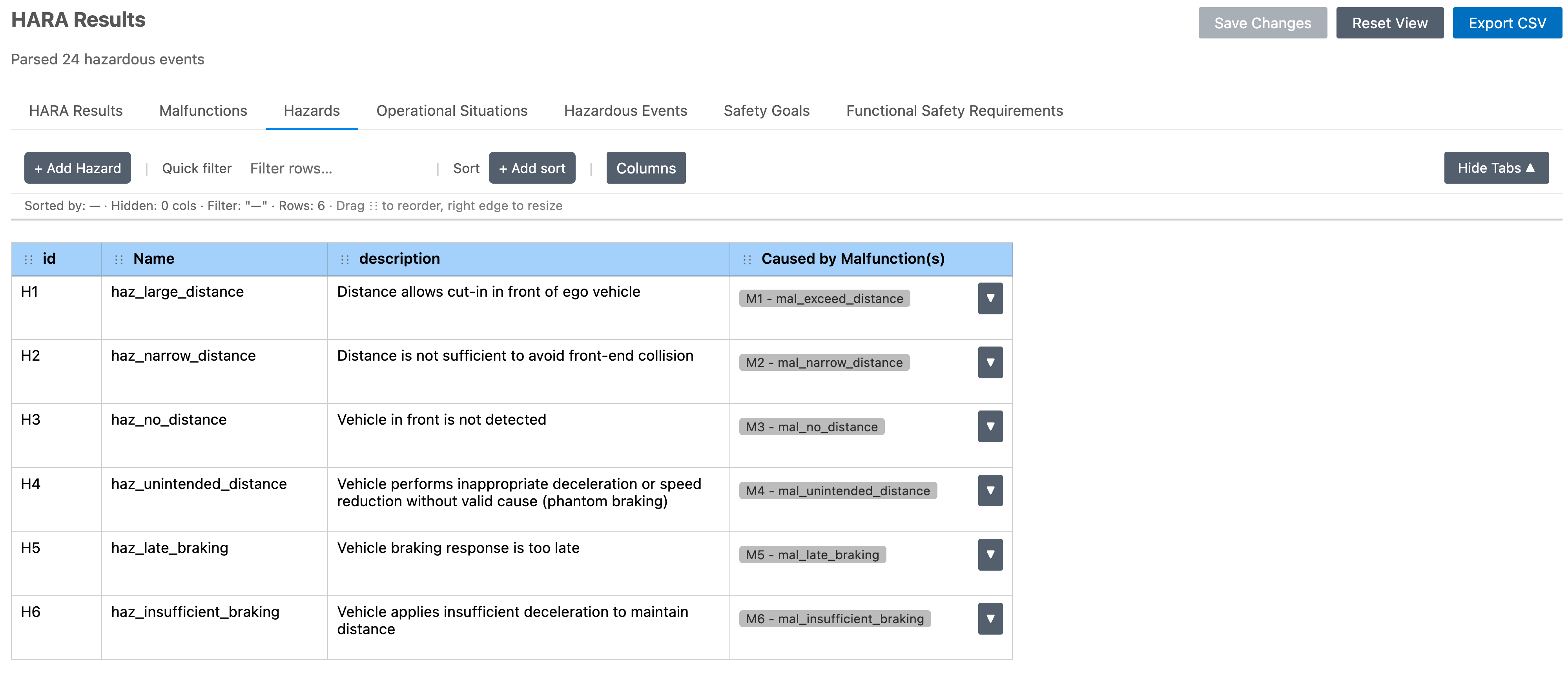This screenshot has height=686, width=1568.
Task: Open malfunction dropdown for row H1
Action: coord(990,298)
